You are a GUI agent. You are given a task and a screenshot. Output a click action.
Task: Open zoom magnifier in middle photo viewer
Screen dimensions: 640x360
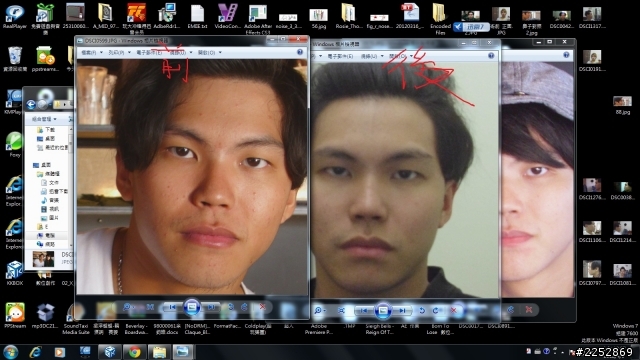[x=319, y=311]
